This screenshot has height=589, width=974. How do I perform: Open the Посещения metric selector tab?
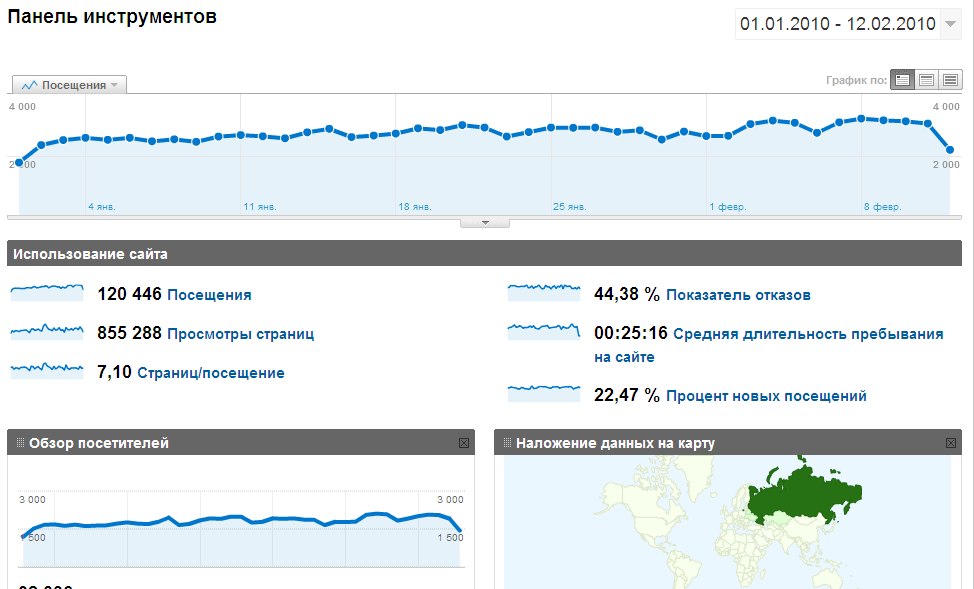(69, 85)
